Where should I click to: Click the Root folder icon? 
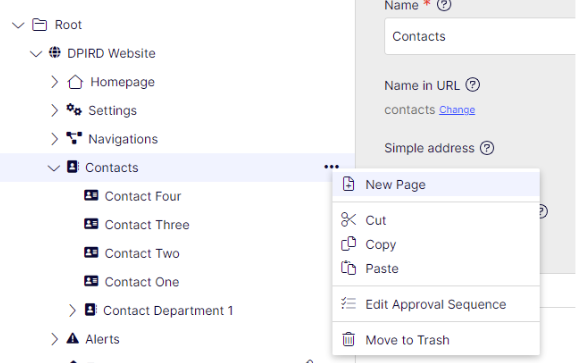39,25
